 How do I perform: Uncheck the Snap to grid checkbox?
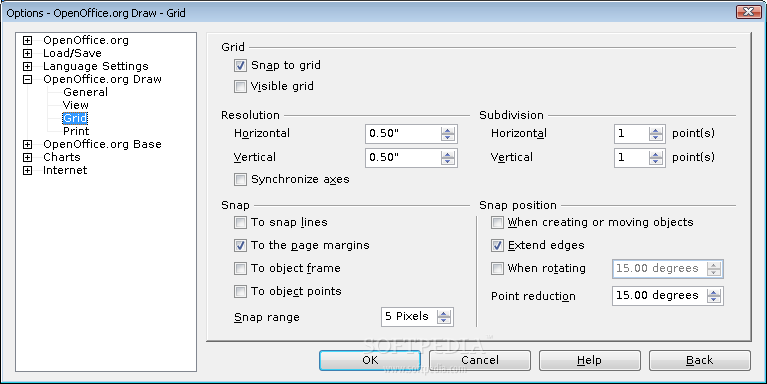click(240, 66)
